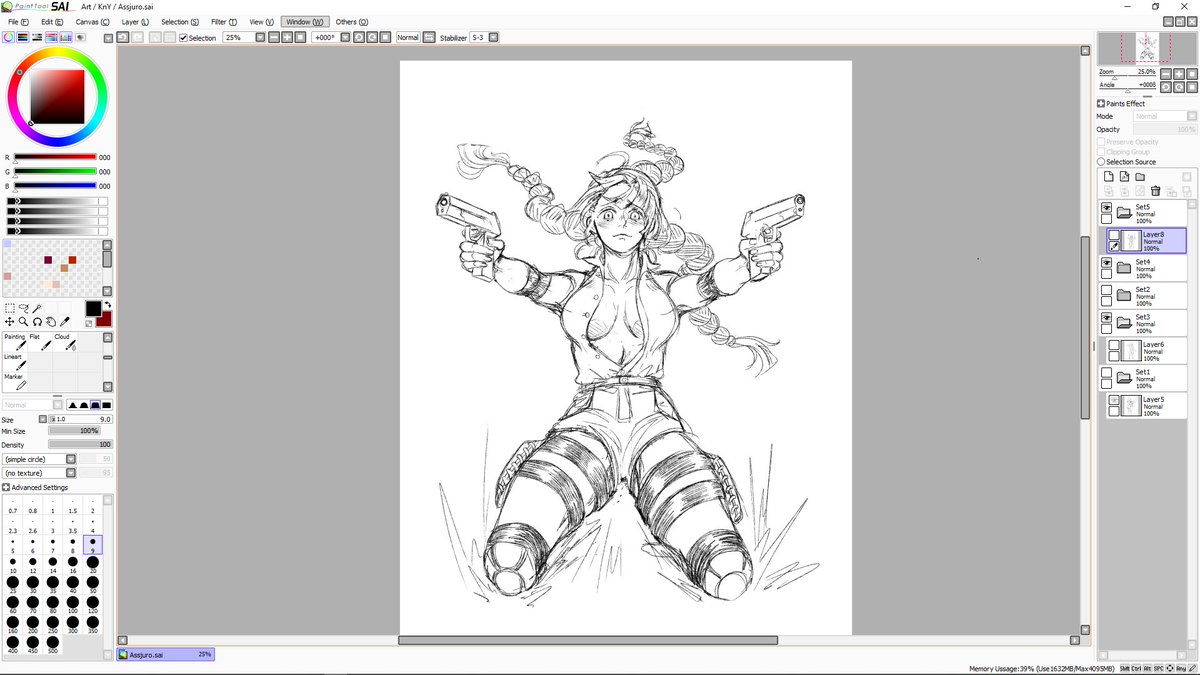Open the rotation angle dropdown
The width and height of the screenshot is (1200, 675).
click(345, 37)
